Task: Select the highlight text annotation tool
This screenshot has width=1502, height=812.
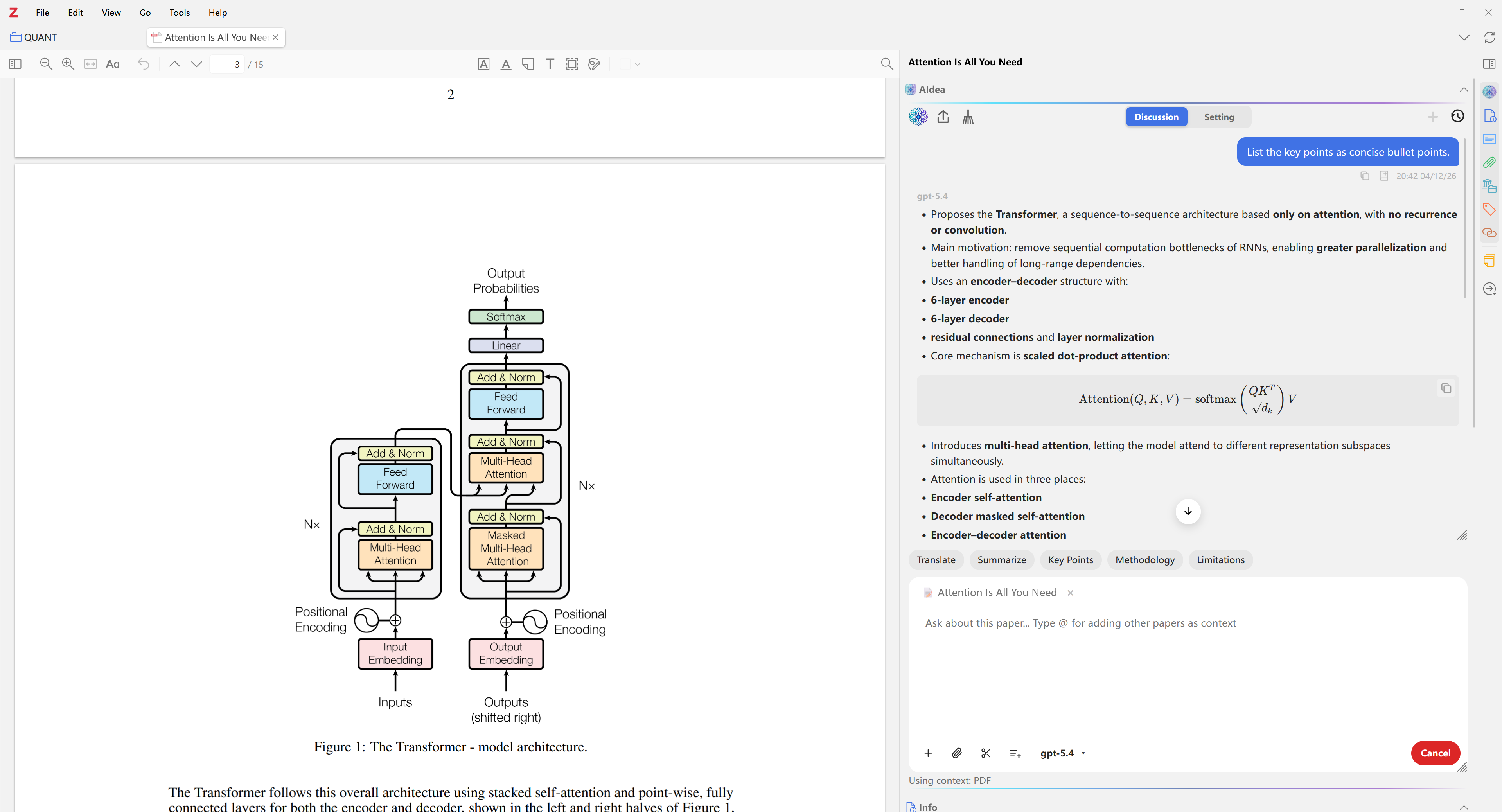Action: pos(483,64)
